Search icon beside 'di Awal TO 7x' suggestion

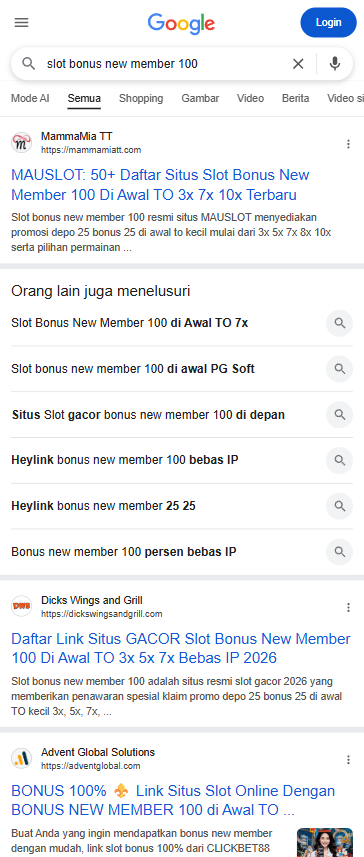pos(339,323)
